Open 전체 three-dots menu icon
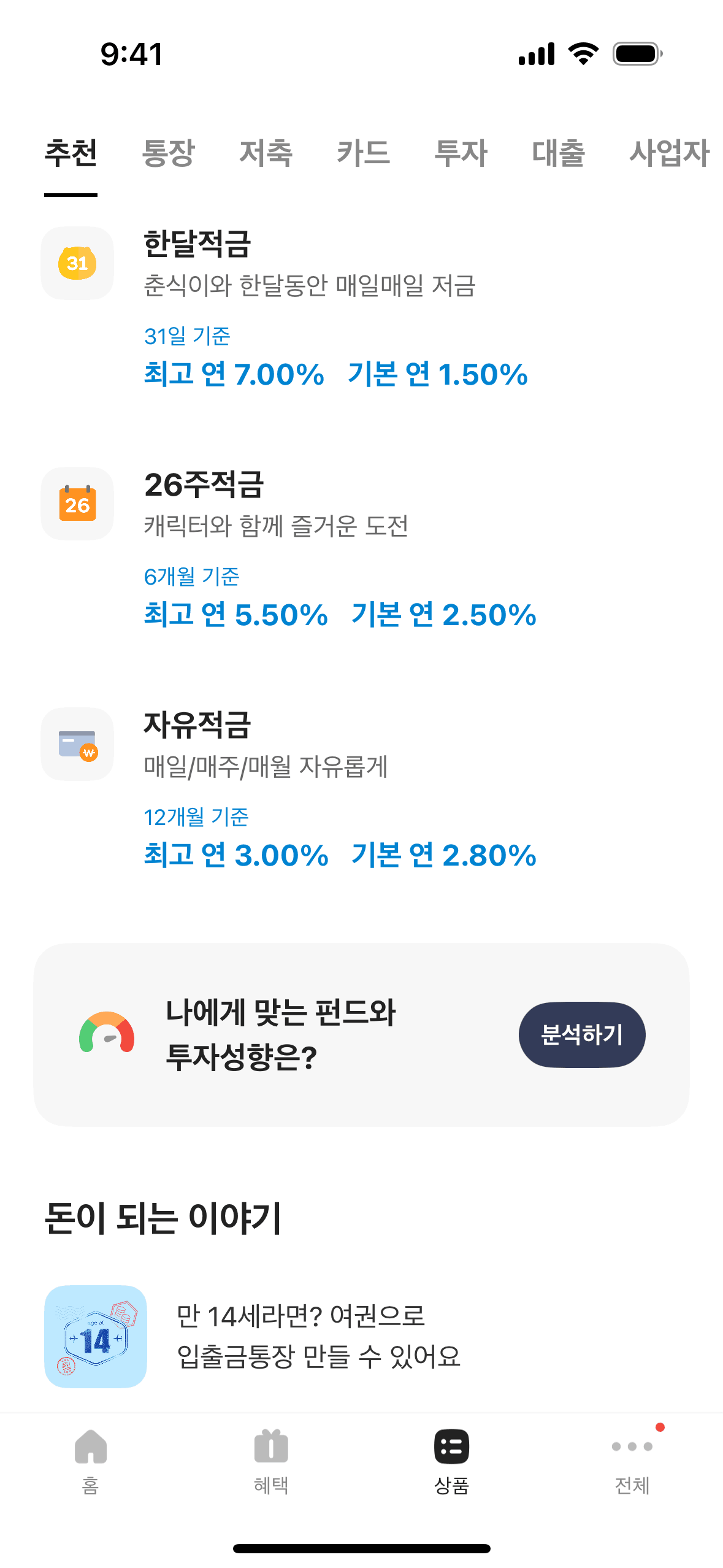The width and height of the screenshot is (723, 1568). coord(632,1447)
